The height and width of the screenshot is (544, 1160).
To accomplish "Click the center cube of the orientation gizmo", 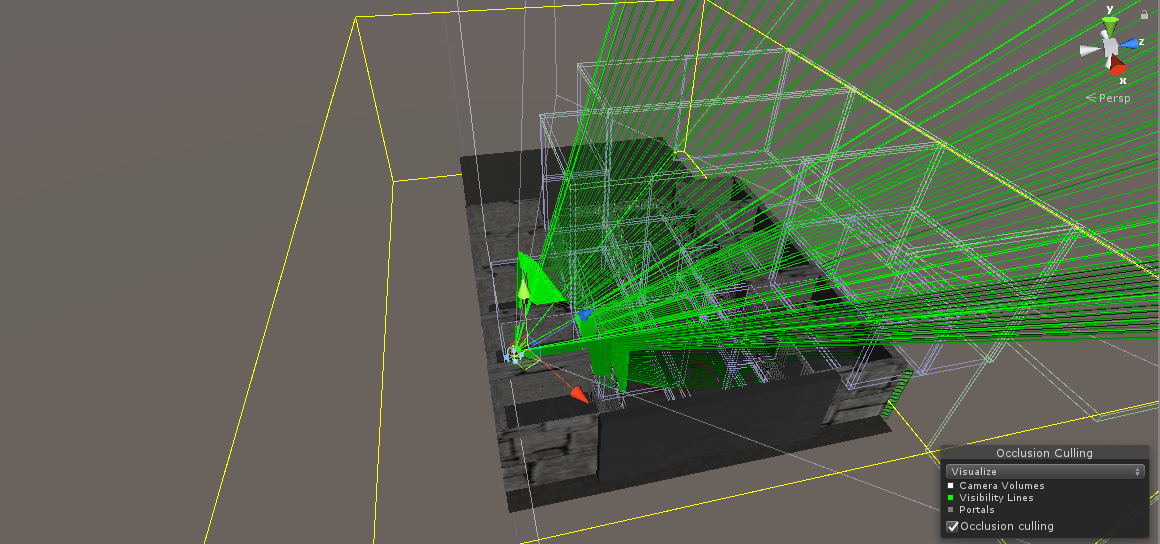I will click(1110, 47).
